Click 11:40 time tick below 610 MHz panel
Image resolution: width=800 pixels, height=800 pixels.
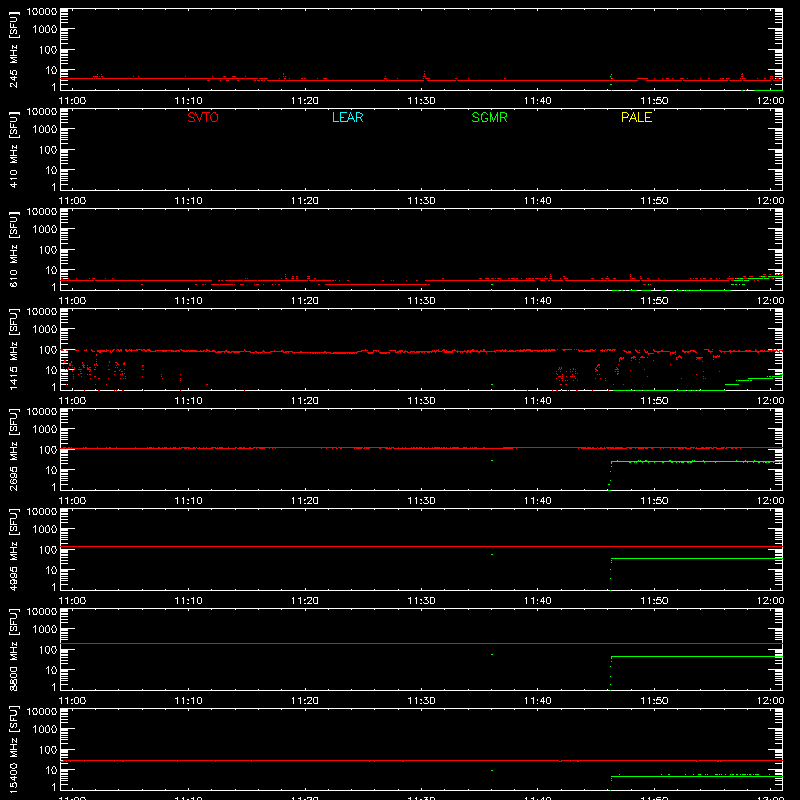[x=538, y=301]
